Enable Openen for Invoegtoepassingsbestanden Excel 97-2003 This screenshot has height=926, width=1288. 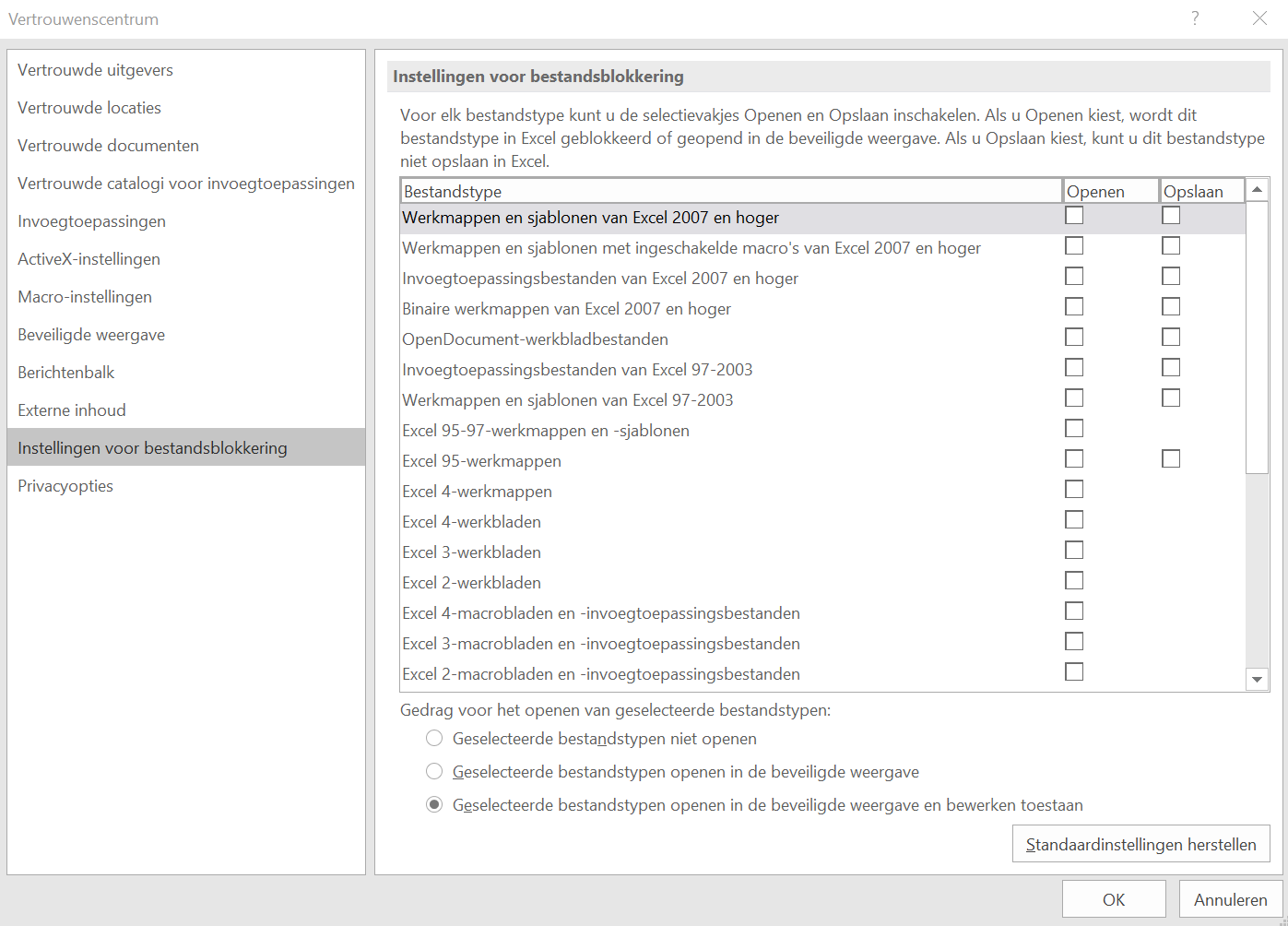(x=1074, y=368)
